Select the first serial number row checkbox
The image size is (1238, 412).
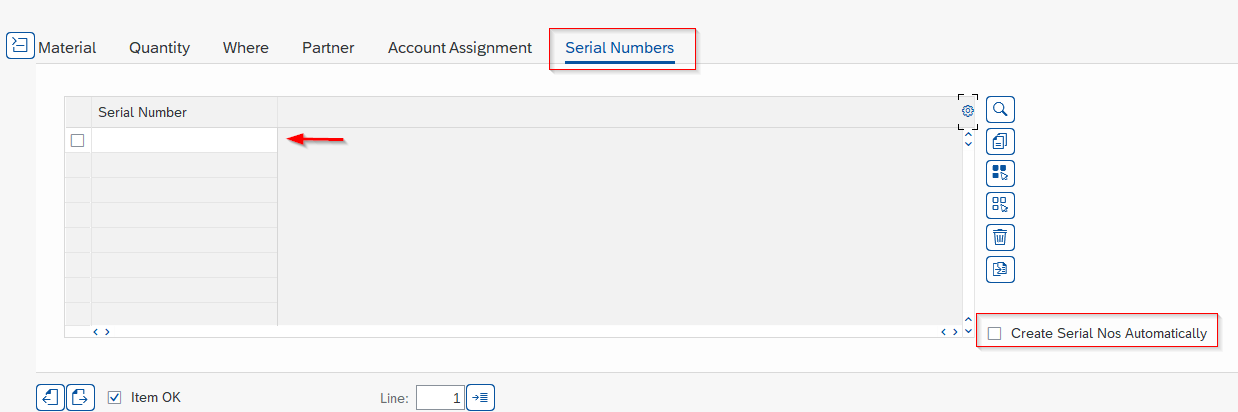point(77,141)
